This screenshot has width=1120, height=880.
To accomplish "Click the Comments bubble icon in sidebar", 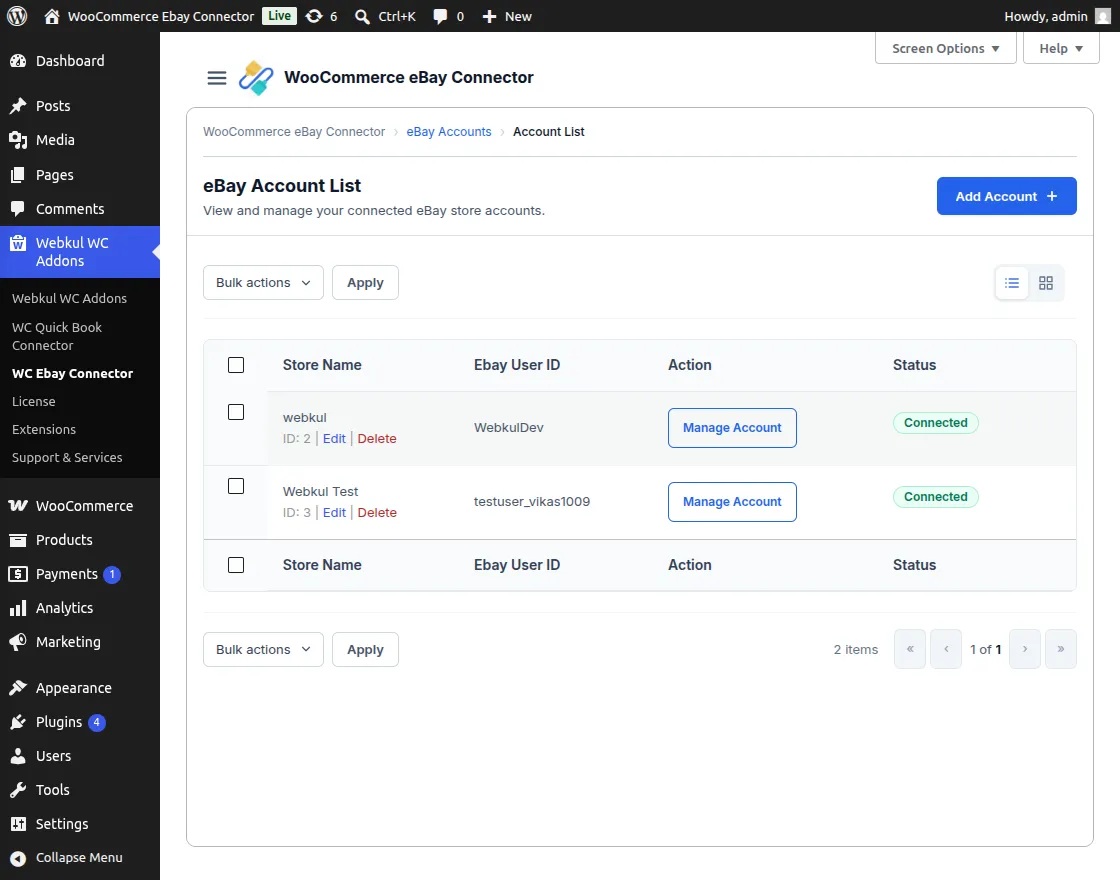I will tap(18, 209).
